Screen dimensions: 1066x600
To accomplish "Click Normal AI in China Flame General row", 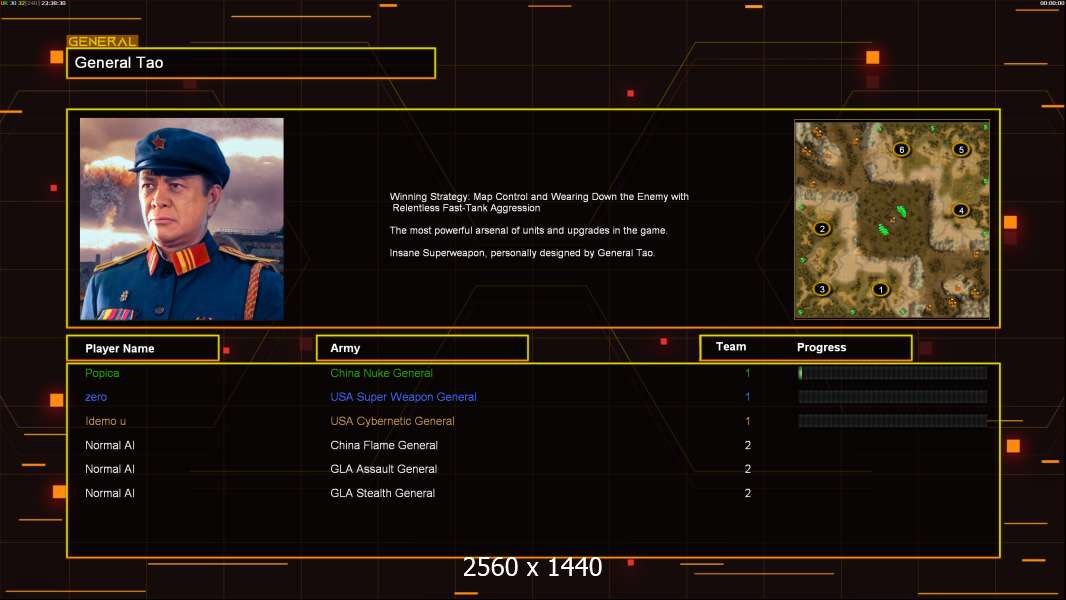I will pos(109,445).
